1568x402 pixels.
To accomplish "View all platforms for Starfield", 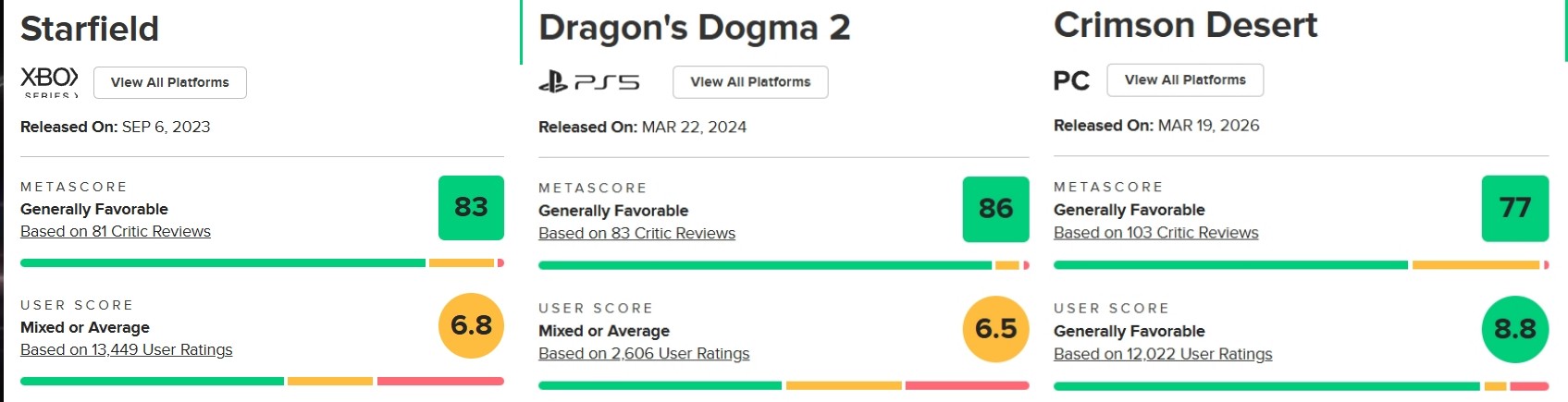I will point(170,82).
